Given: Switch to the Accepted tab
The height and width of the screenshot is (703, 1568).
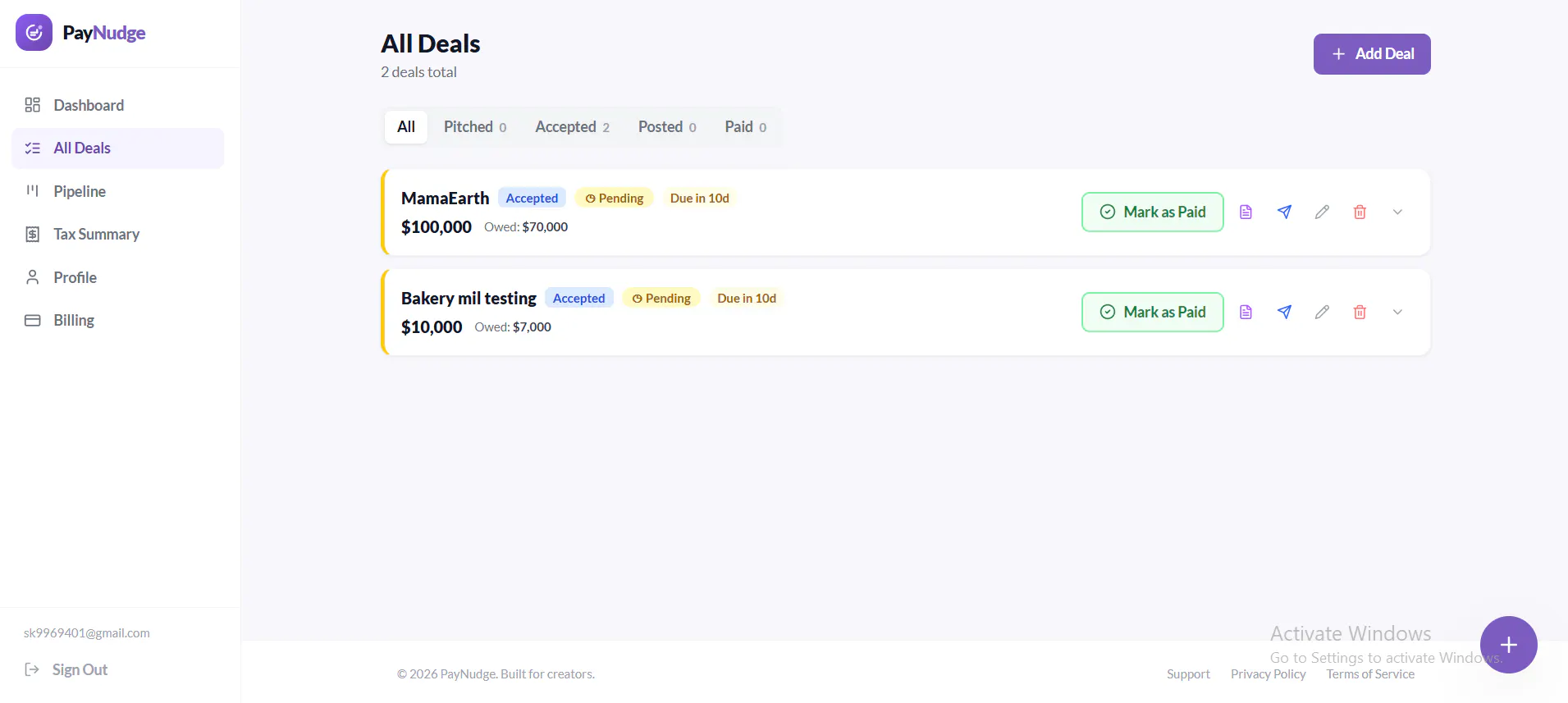Looking at the screenshot, I should pyautogui.click(x=572, y=127).
